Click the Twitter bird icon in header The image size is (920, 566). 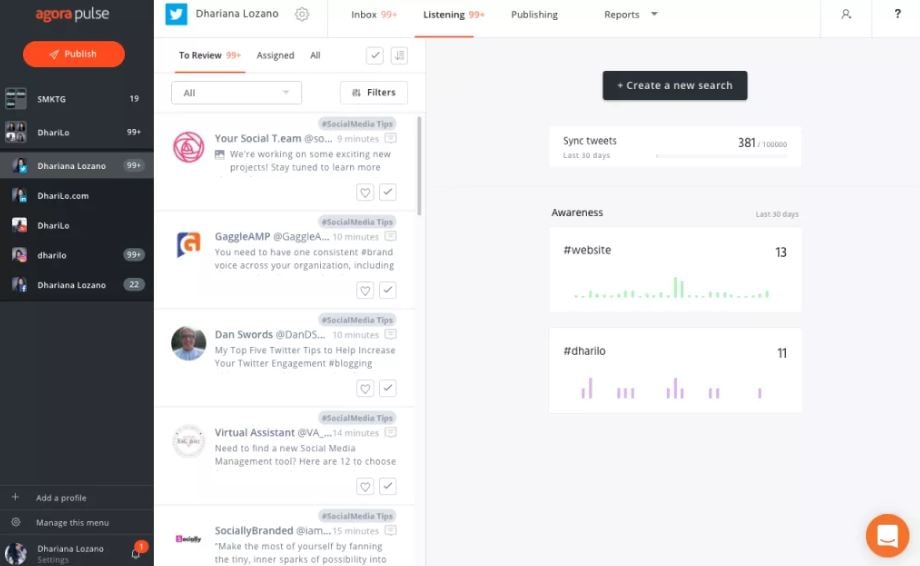[x=176, y=14]
